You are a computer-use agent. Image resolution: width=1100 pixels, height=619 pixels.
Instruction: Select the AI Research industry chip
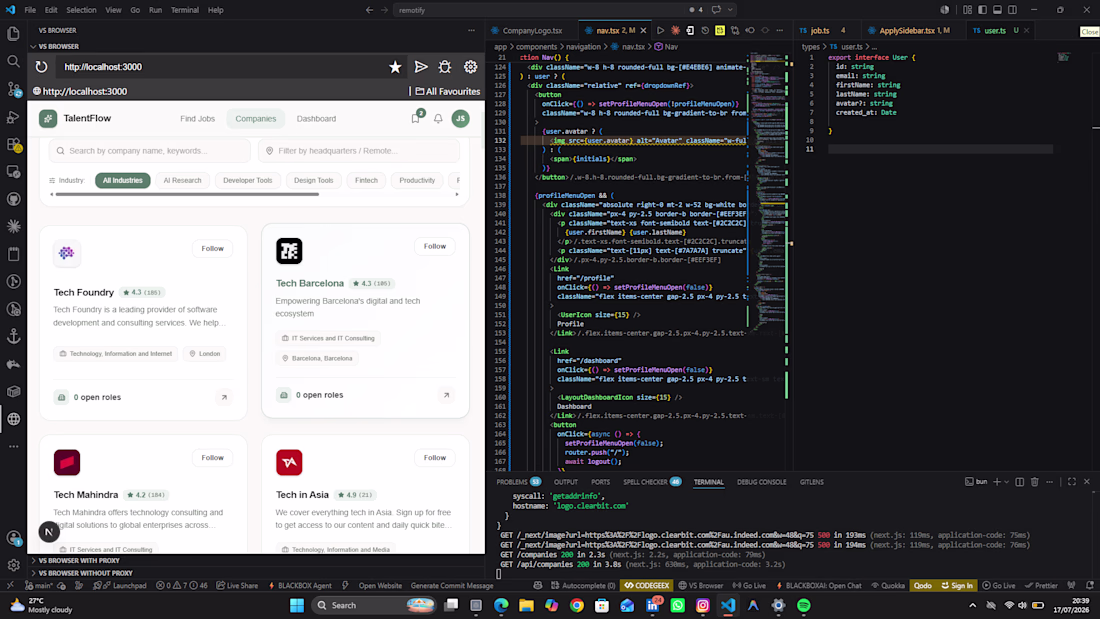pyautogui.click(x=182, y=180)
